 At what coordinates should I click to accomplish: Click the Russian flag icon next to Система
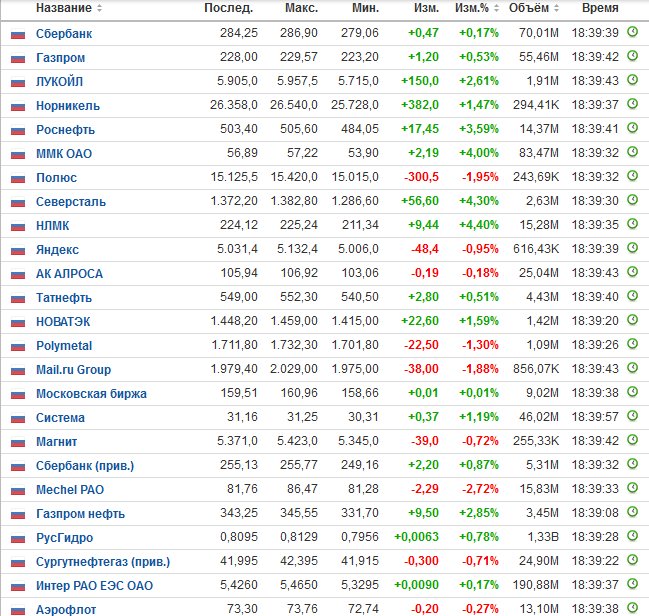click(18, 419)
